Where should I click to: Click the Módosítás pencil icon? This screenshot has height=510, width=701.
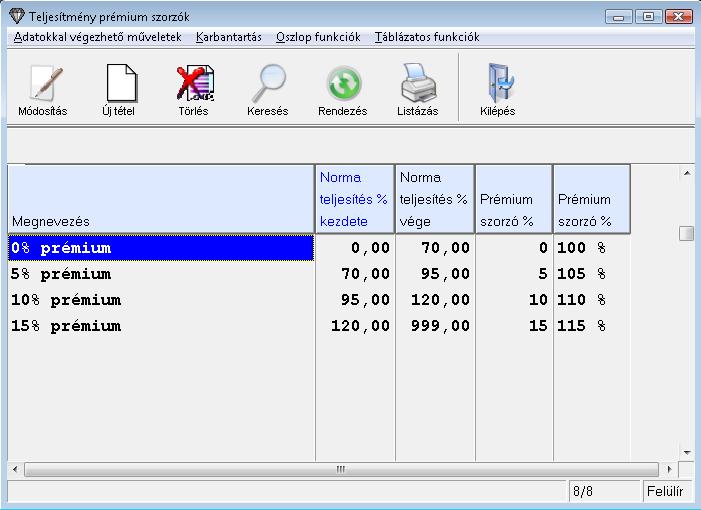coord(42,82)
